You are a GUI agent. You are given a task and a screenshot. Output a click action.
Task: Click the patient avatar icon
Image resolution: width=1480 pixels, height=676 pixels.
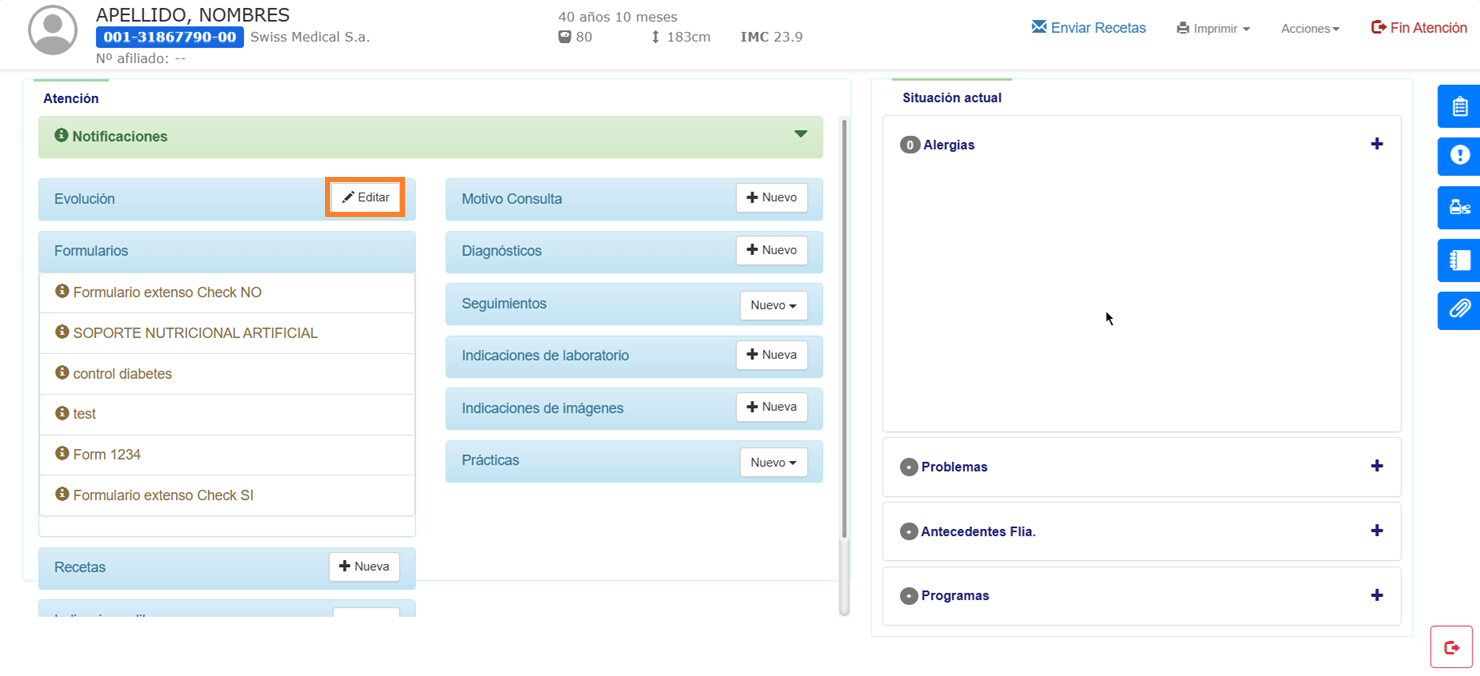click(53, 30)
